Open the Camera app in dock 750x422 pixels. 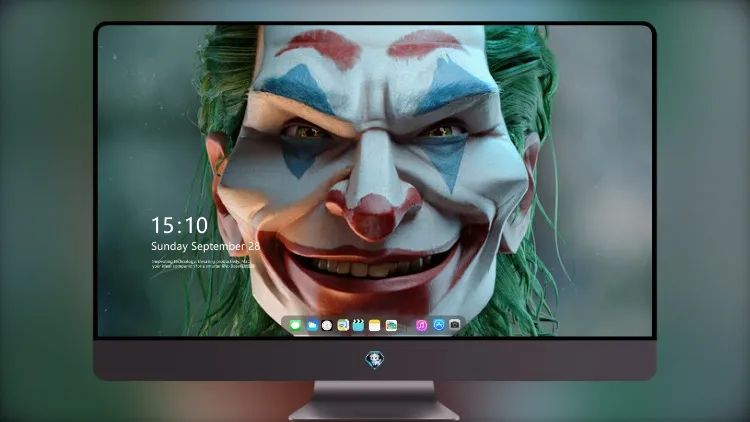455,325
